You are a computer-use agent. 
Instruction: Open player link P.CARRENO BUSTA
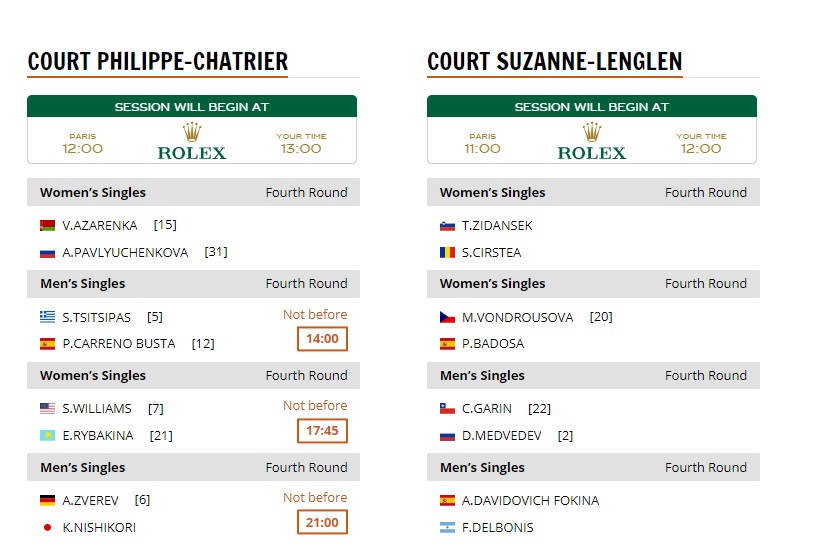click(118, 344)
